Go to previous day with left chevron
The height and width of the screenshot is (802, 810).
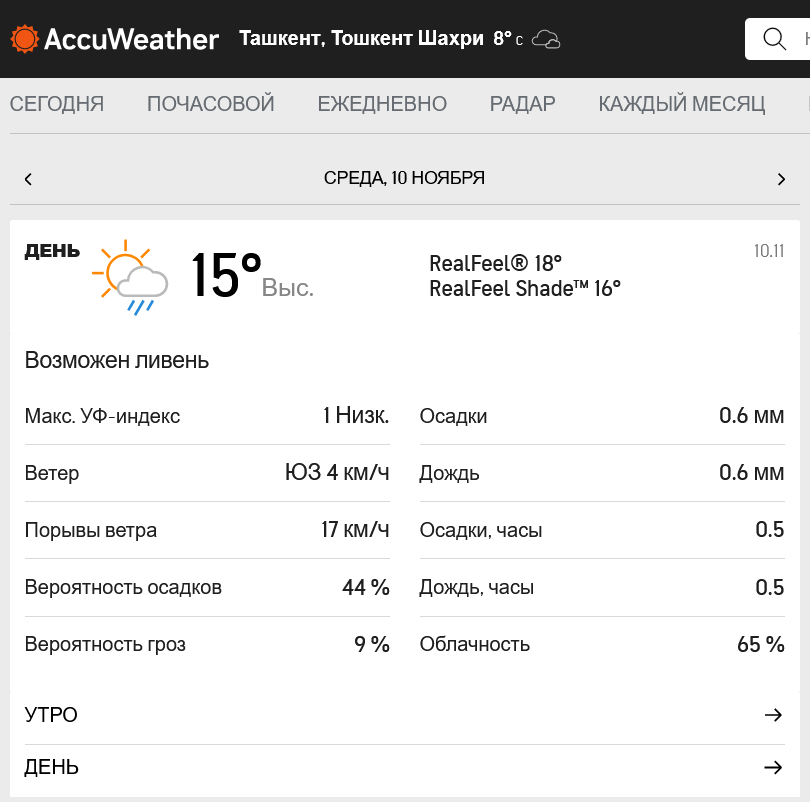(28, 179)
